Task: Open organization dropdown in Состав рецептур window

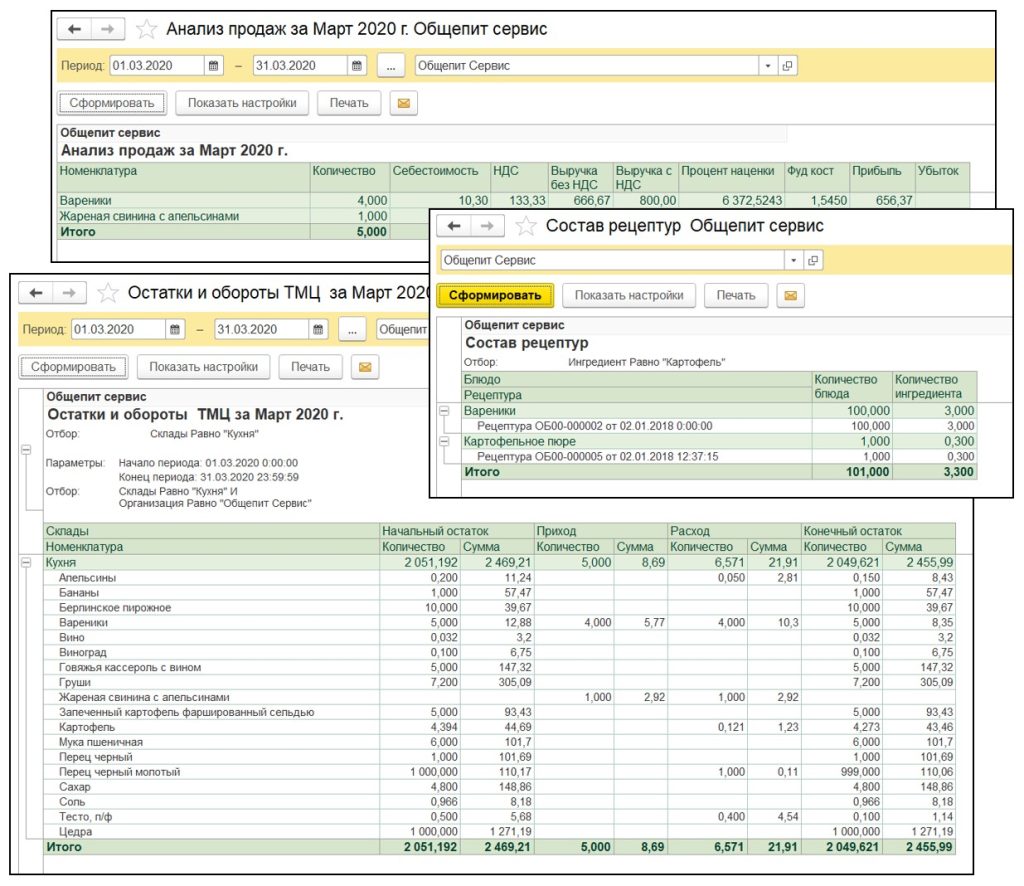Action: (794, 260)
